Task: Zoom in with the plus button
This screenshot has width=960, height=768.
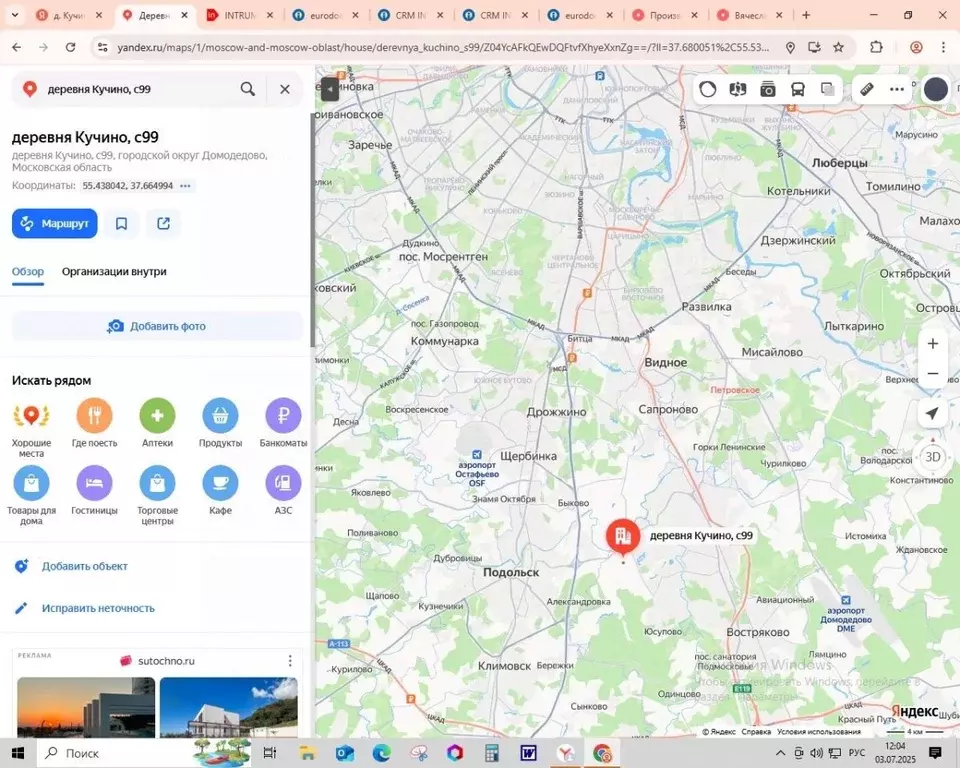Action: (932, 344)
